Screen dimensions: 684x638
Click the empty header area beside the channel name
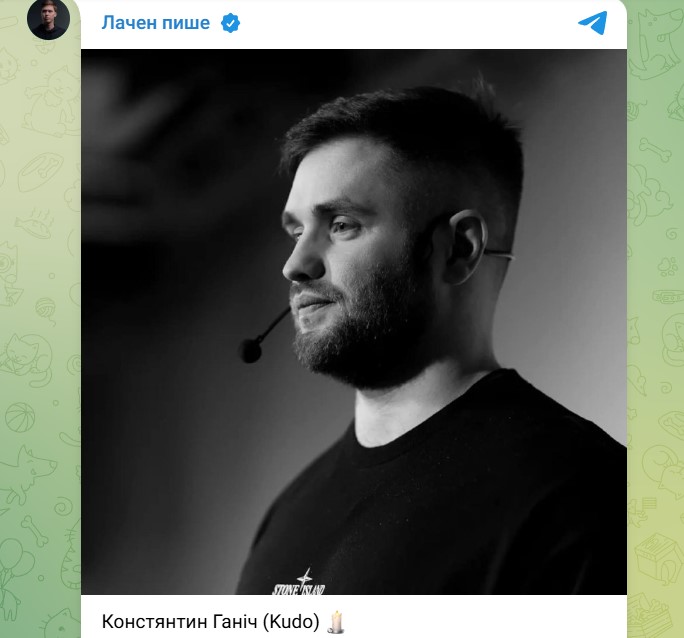[400, 23]
